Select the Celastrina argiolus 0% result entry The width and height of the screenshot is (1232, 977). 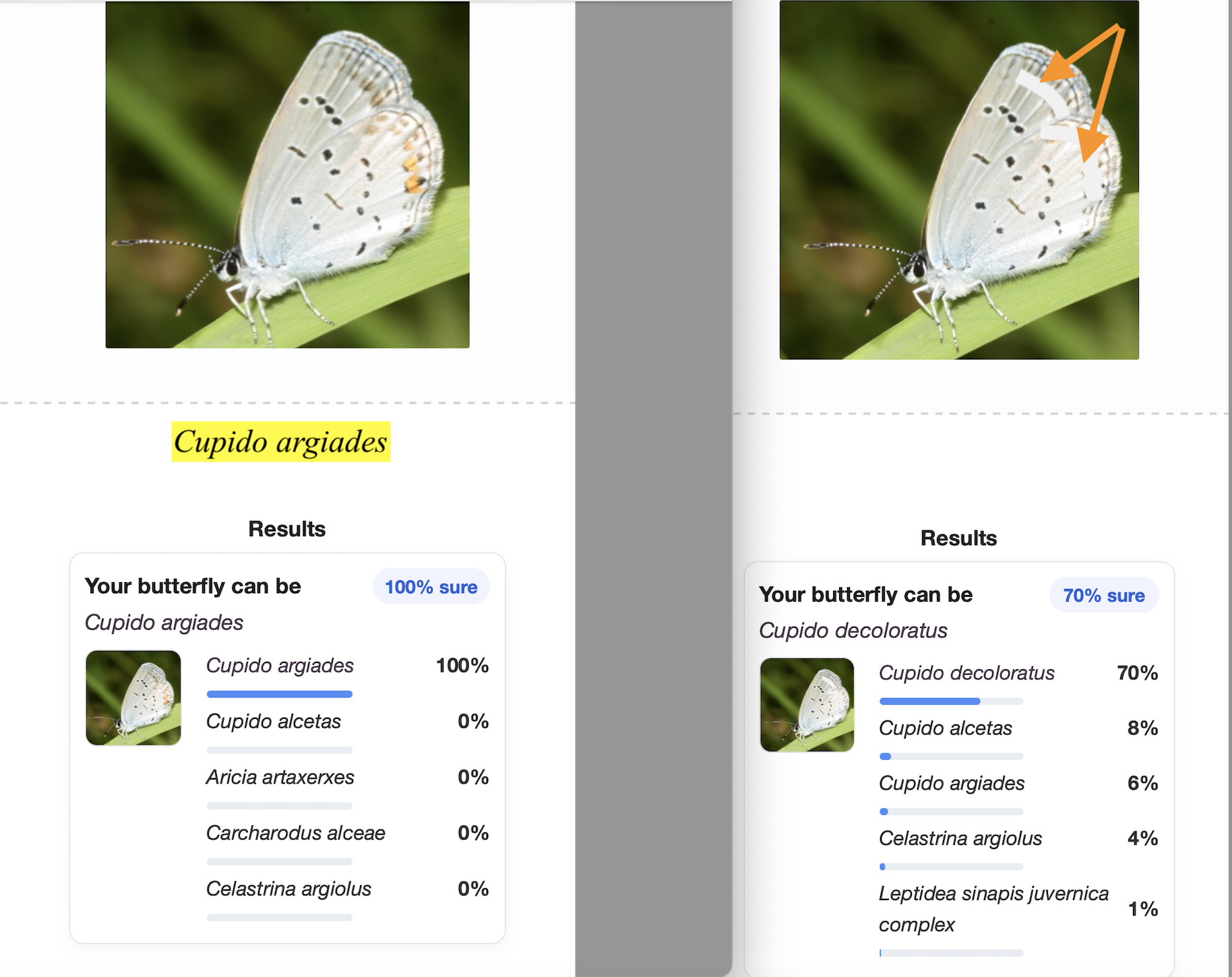tap(288, 889)
